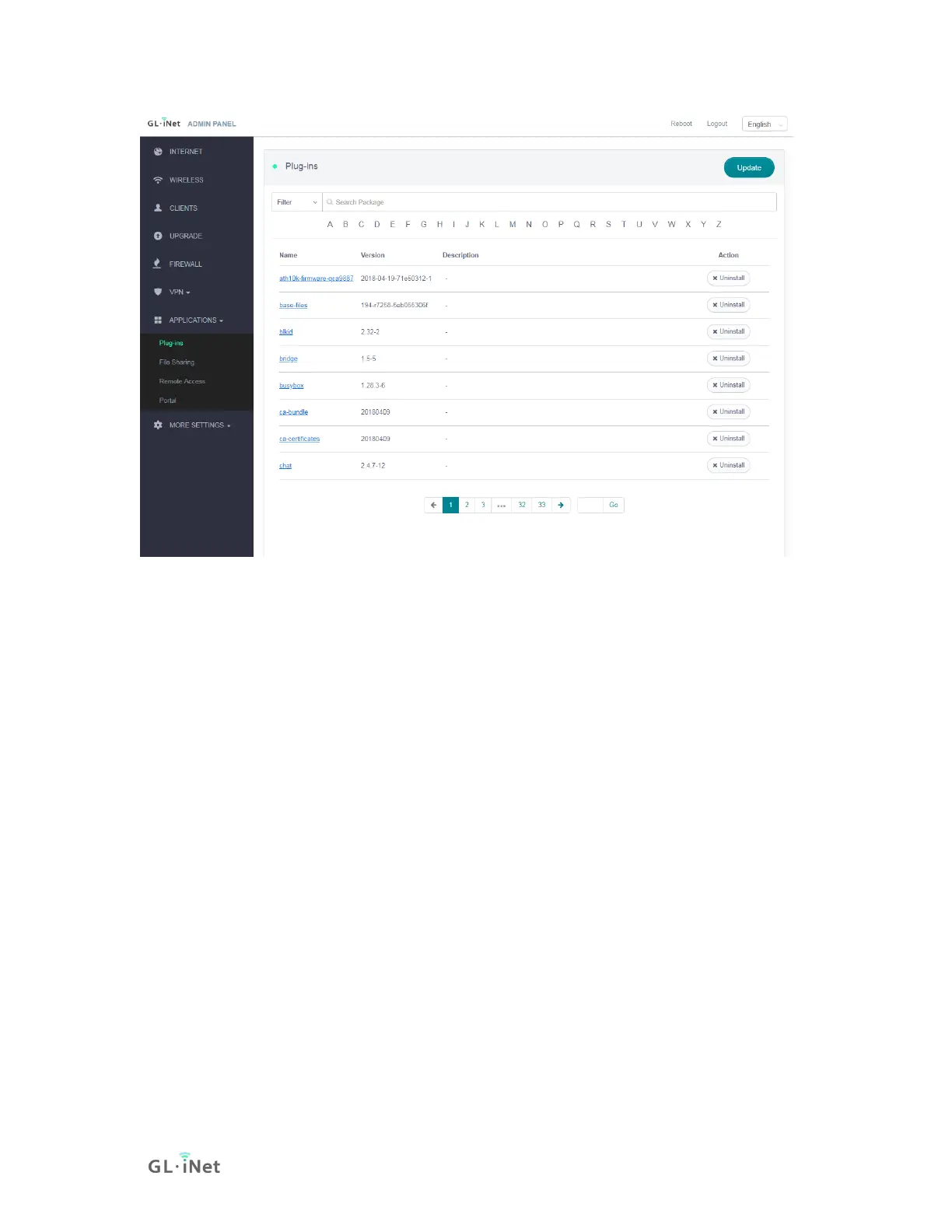The image size is (952, 1232).
Task: Filter packages by letter Z
Action: pyautogui.click(x=719, y=224)
